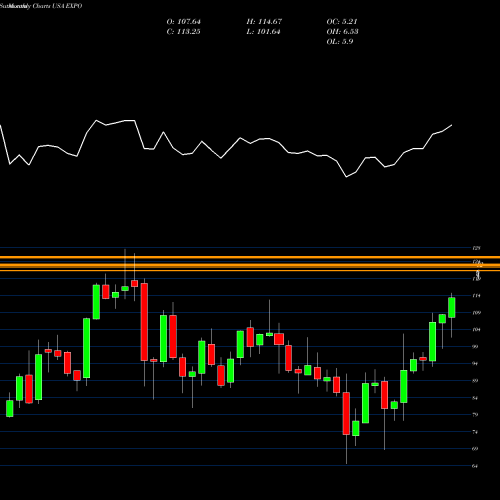Image resolution: width=500 pixels, height=500 pixels.
Task: Click the OC: 5.21 reading
Action: 342,22
